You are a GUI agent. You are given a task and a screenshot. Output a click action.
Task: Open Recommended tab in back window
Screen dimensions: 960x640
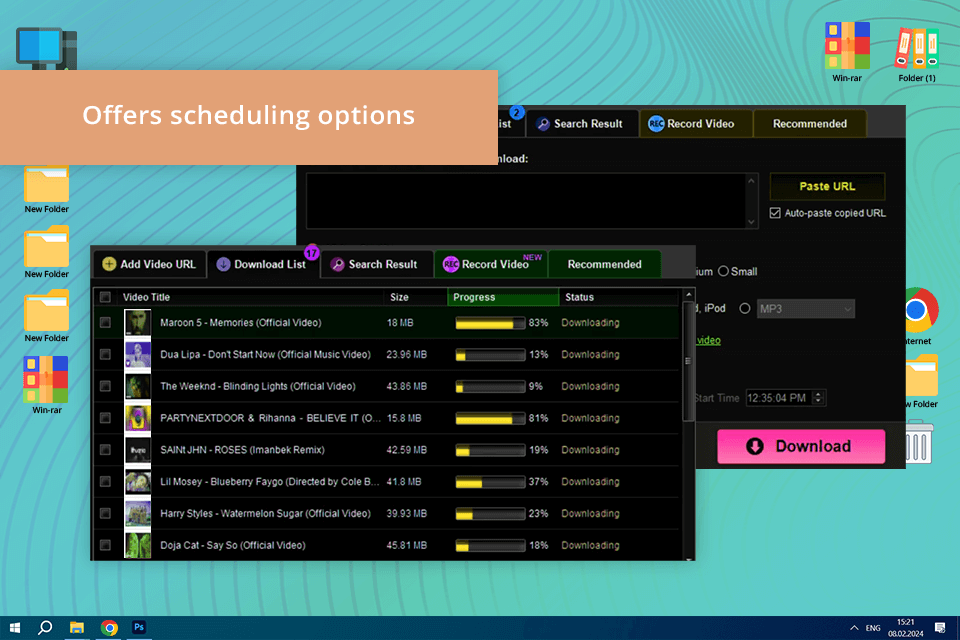809,124
